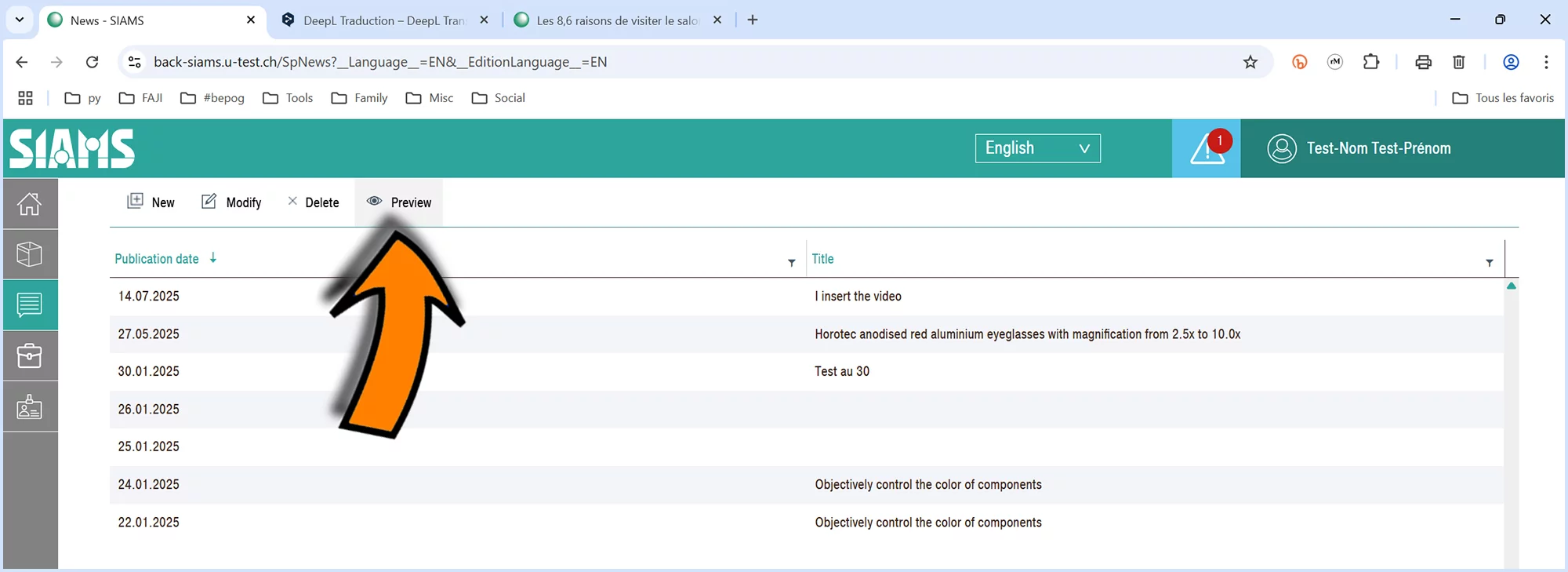The width and height of the screenshot is (1568, 572).
Task: Open the 3D cube products sidebar icon
Action: tap(30, 254)
